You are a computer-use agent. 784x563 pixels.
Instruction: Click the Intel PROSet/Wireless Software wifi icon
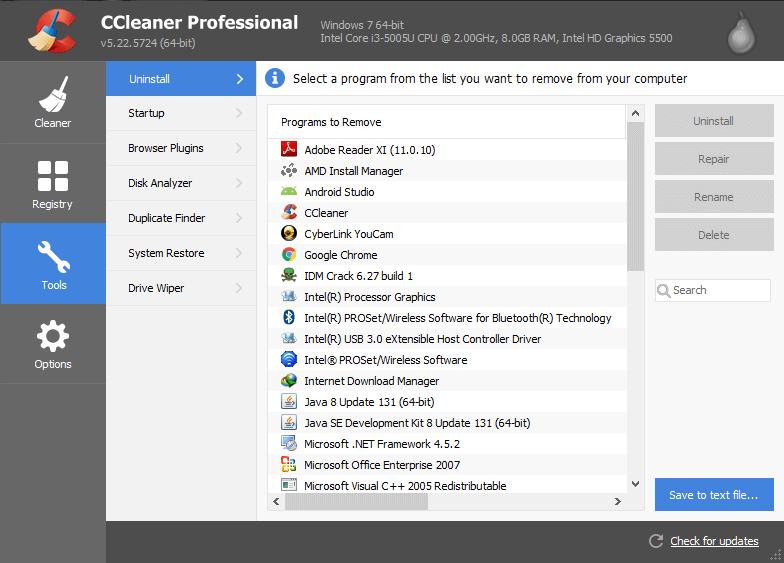point(288,360)
